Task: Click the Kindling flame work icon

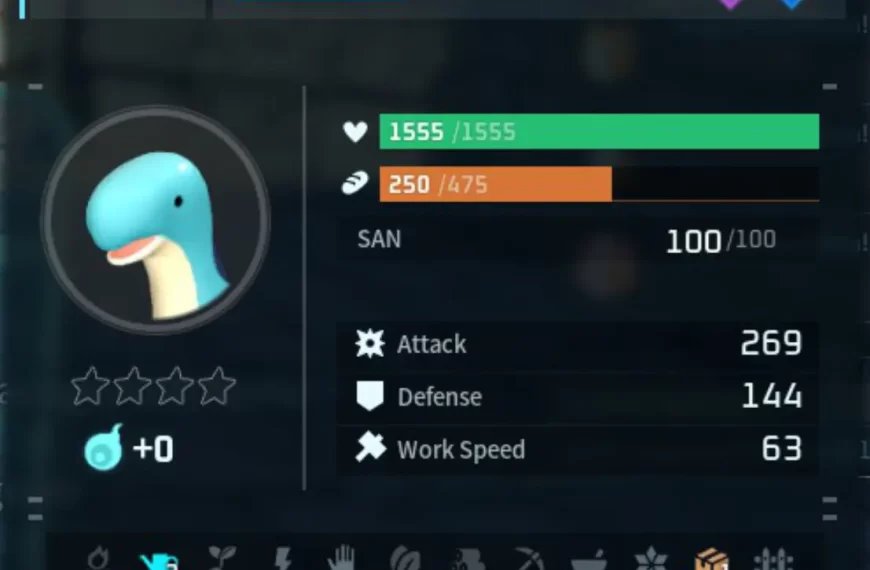Action: [98, 558]
